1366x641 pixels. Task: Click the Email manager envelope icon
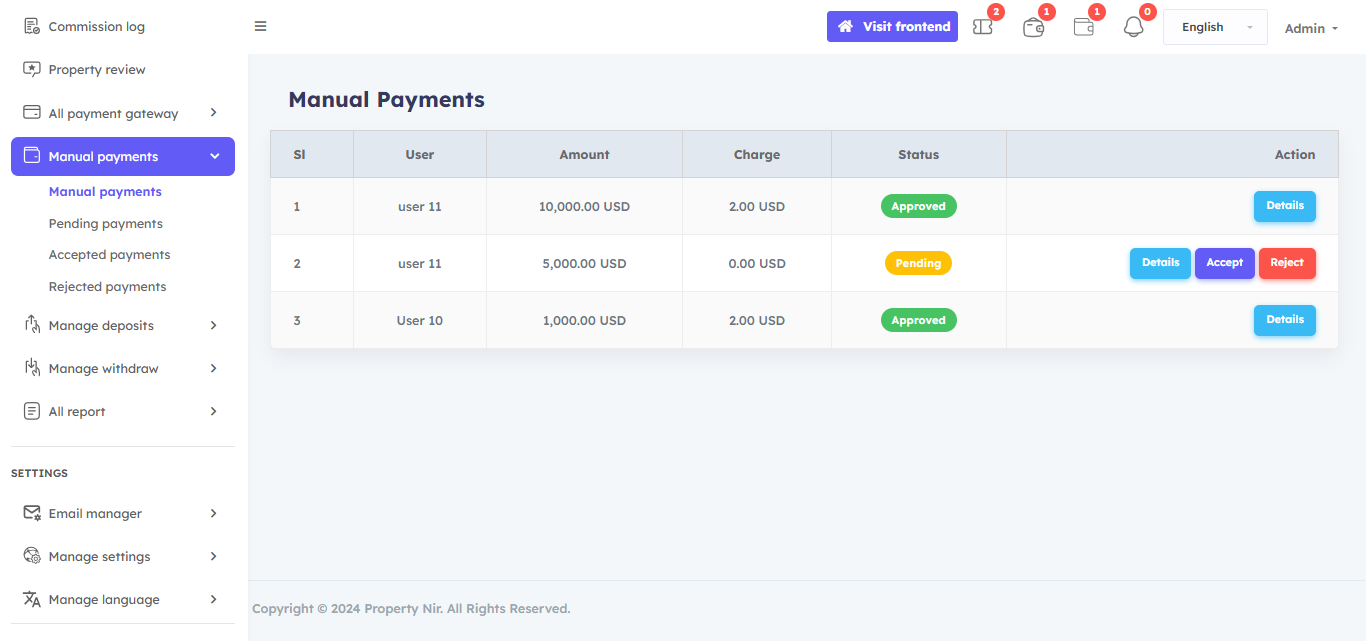click(x=32, y=513)
